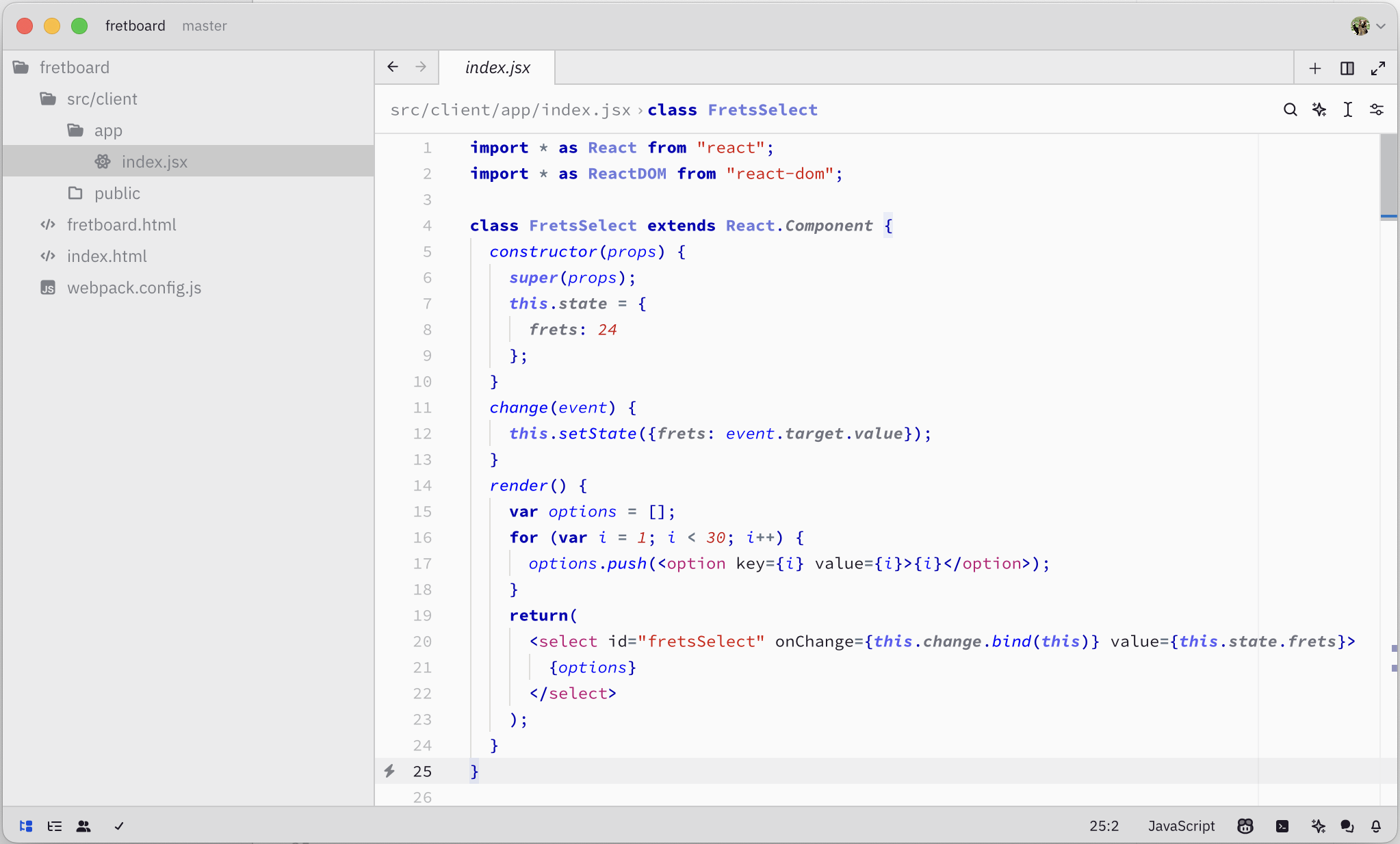Open the collaboration people panel

tap(83, 826)
